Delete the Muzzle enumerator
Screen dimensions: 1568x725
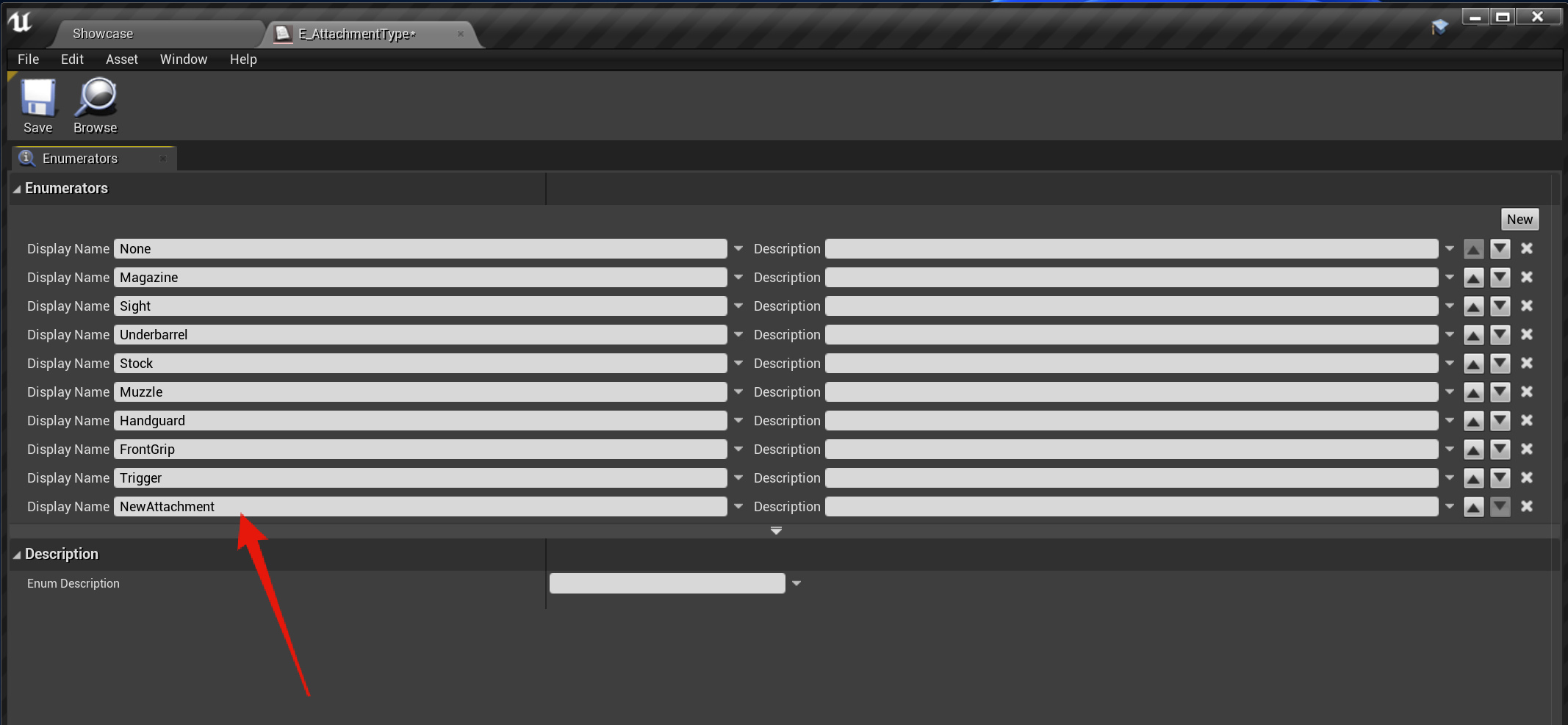pos(1527,392)
